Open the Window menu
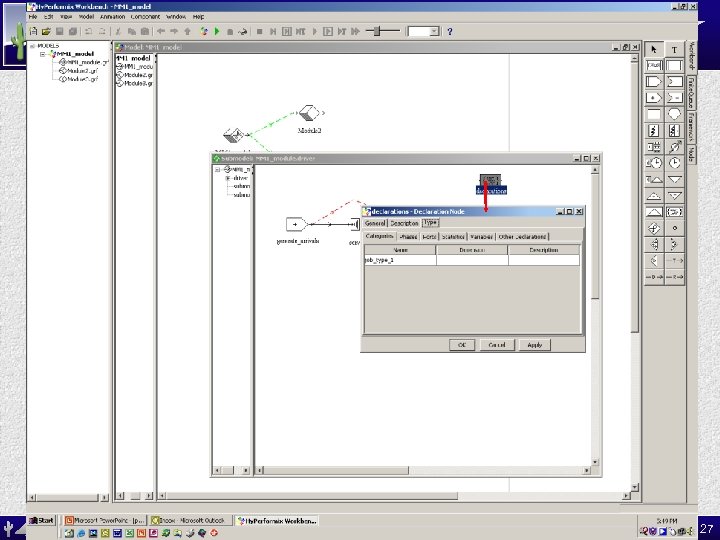This screenshot has height=540, width=720. [x=176, y=17]
